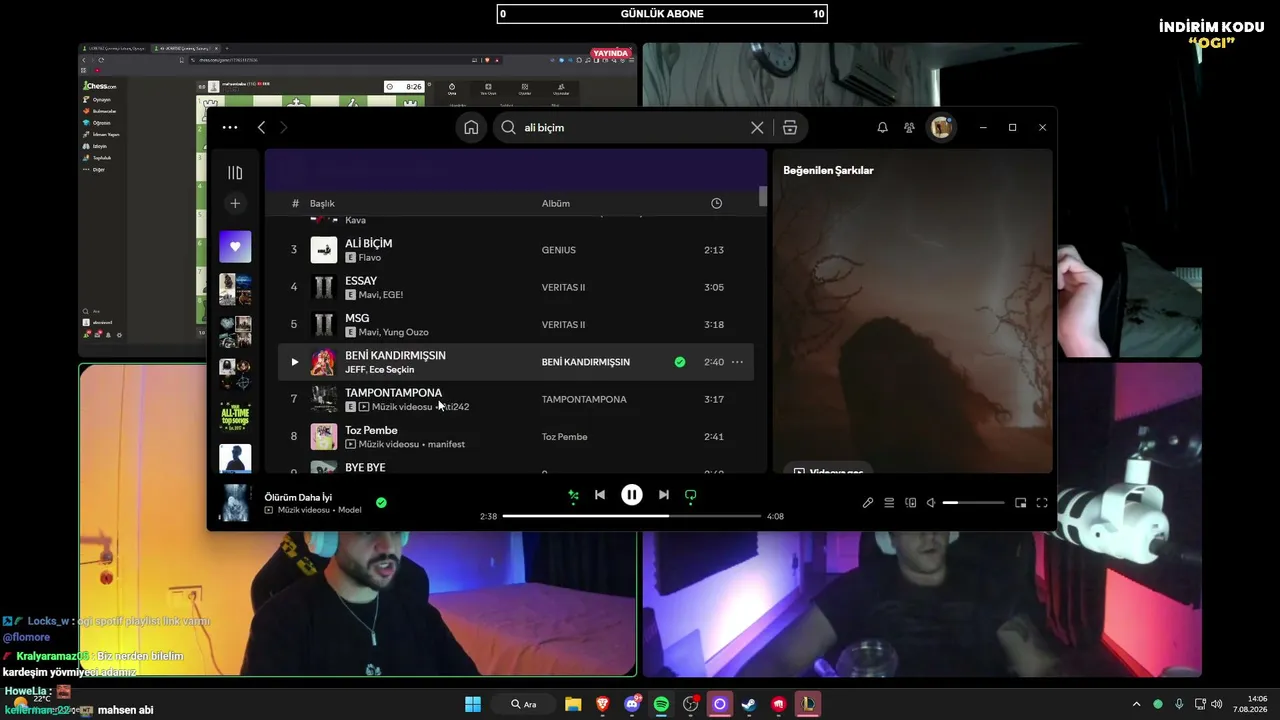The image size is (1280, 720).
Task: Open League of Legends from the taskbar
Action: [808, 704]
